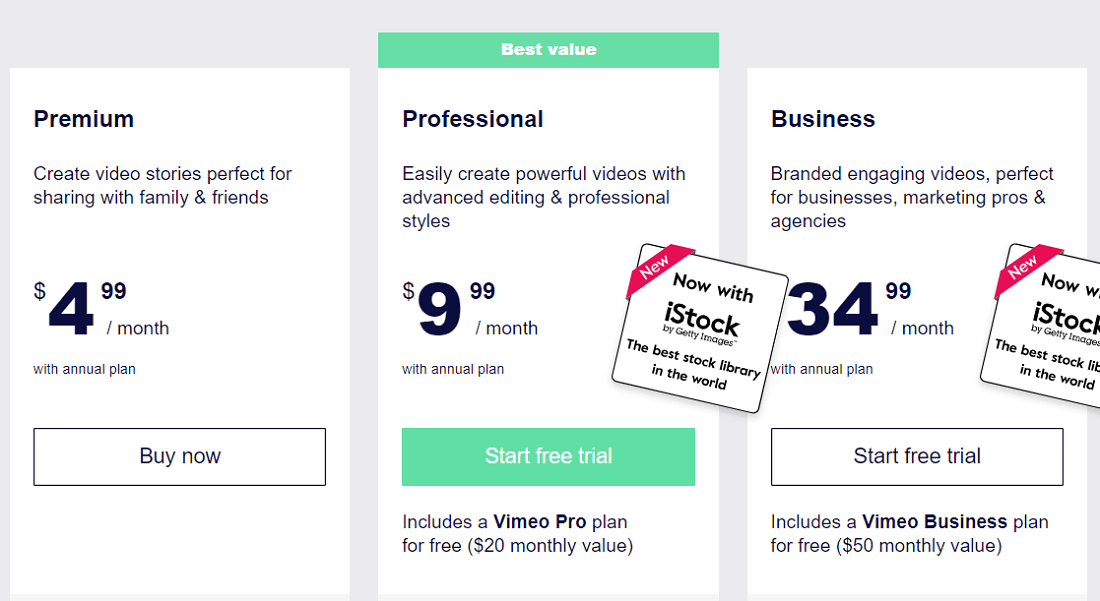
Task: Click the $9.99 per month price
Action: pyautogui.click(x=470, y=309)
